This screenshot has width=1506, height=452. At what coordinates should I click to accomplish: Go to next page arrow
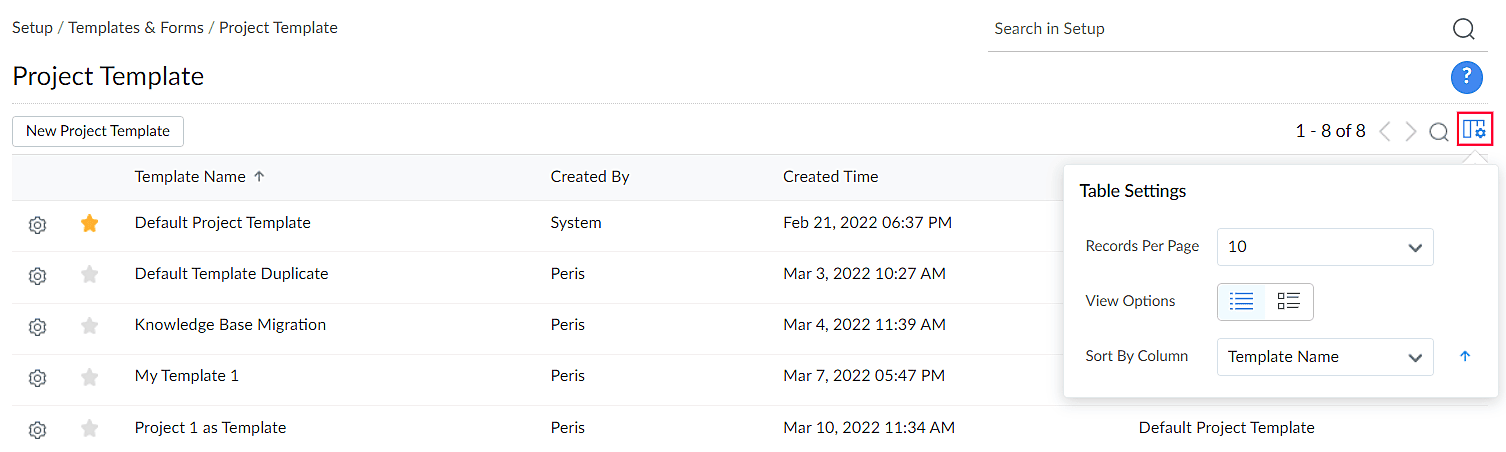click(1411, 132)
